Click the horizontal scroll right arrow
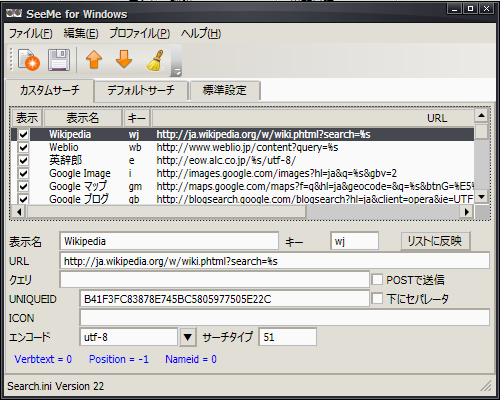The height and width of the screenshot is (400, 500). (467, 211)
